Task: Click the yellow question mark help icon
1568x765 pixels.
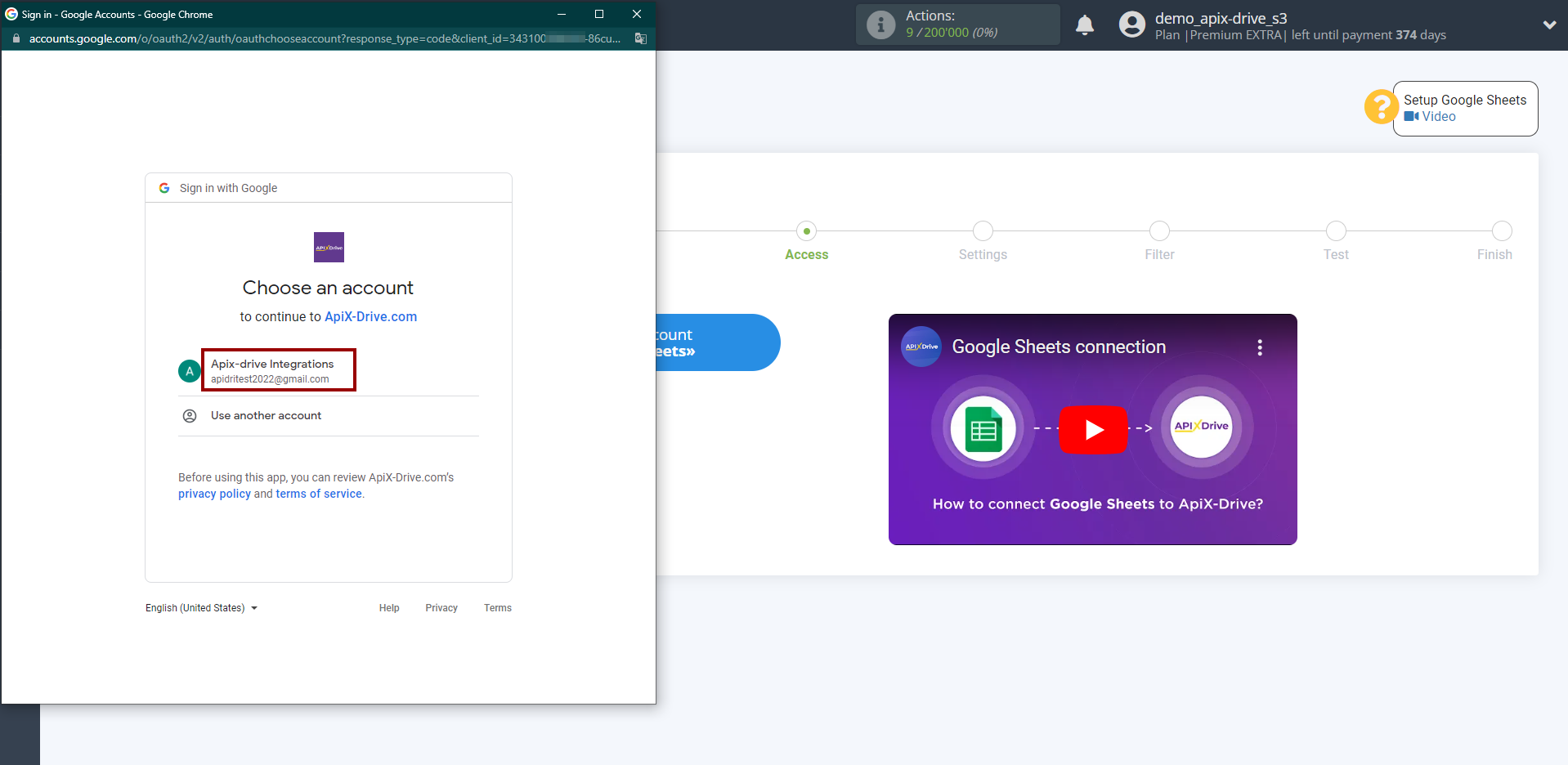Action: coord(1381,106)
